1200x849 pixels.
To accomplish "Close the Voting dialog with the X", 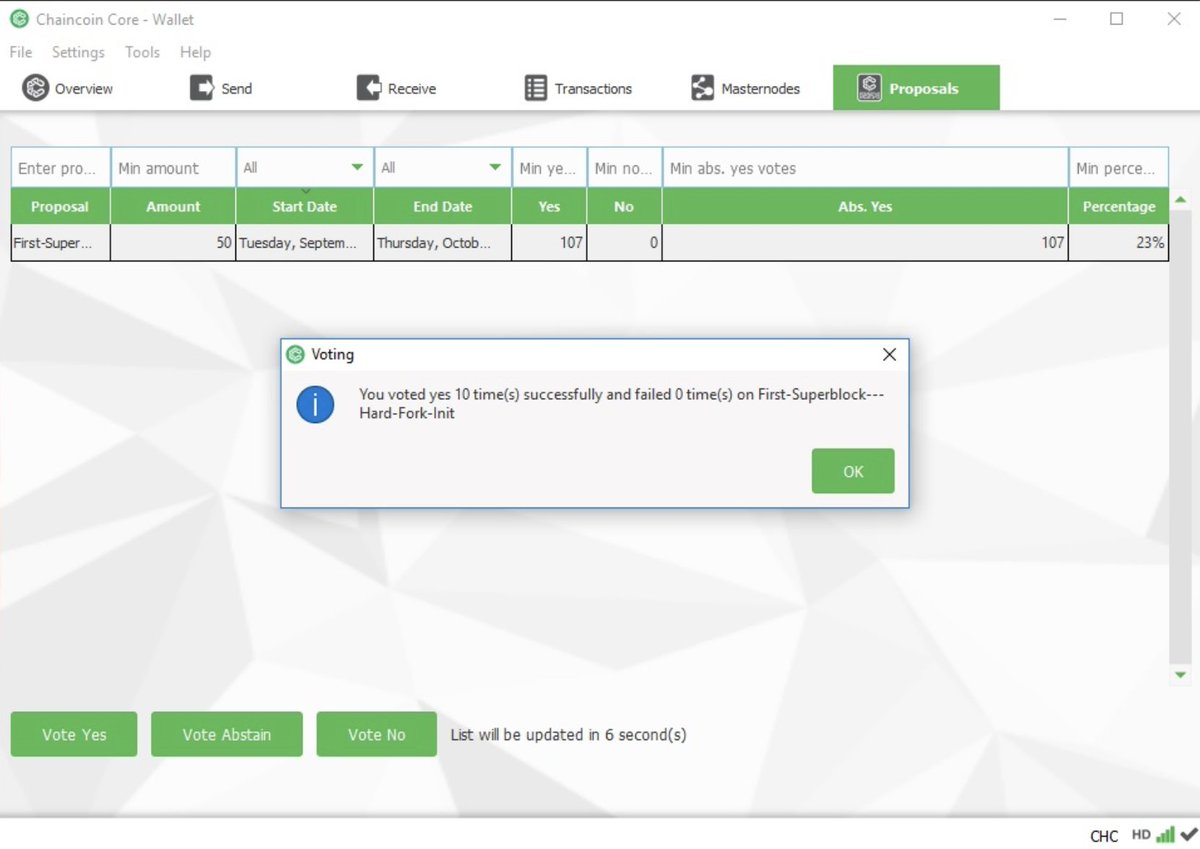I will [889, 354].
